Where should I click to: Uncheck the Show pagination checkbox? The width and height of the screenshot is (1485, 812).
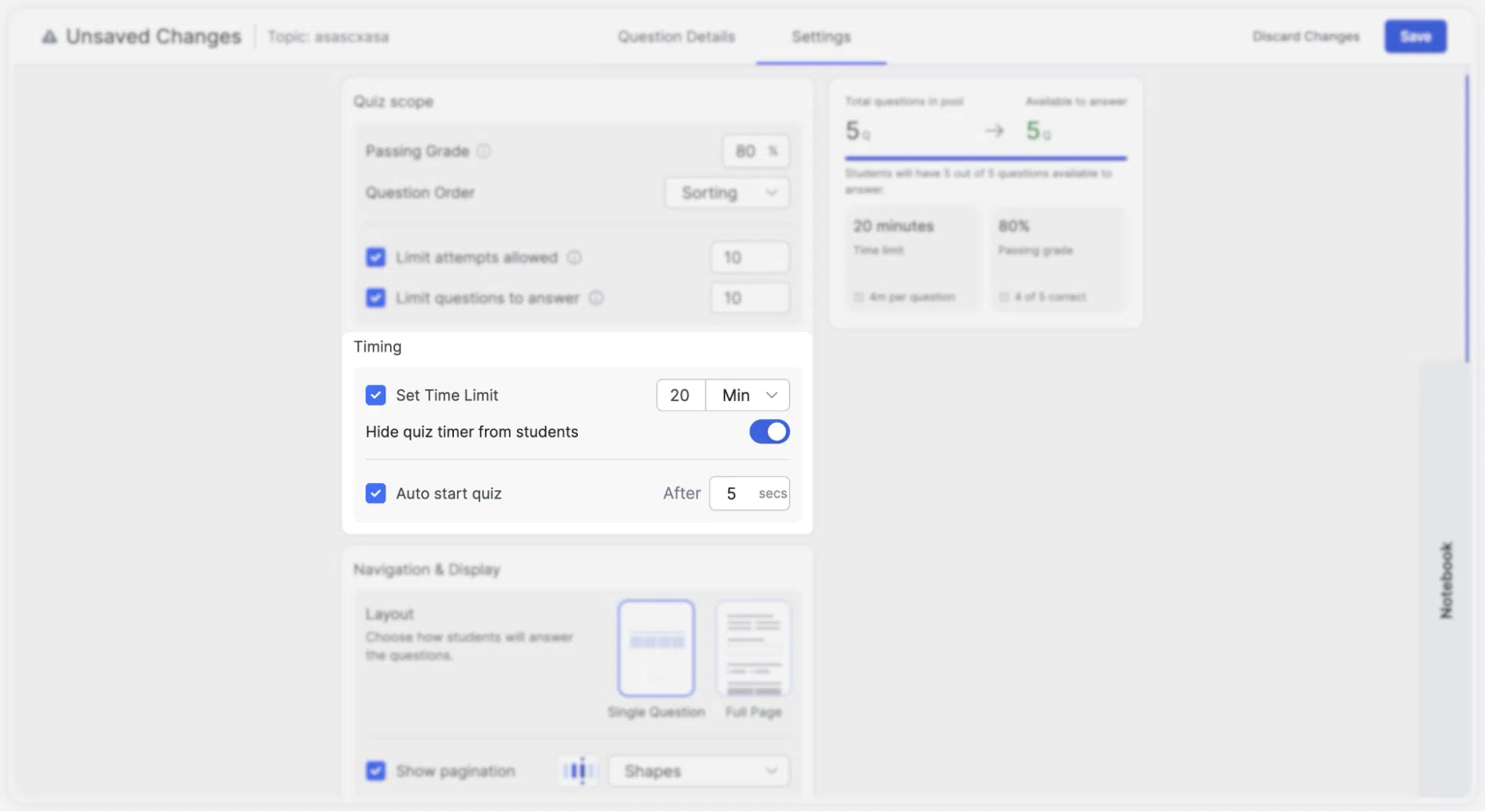(376, 771)
